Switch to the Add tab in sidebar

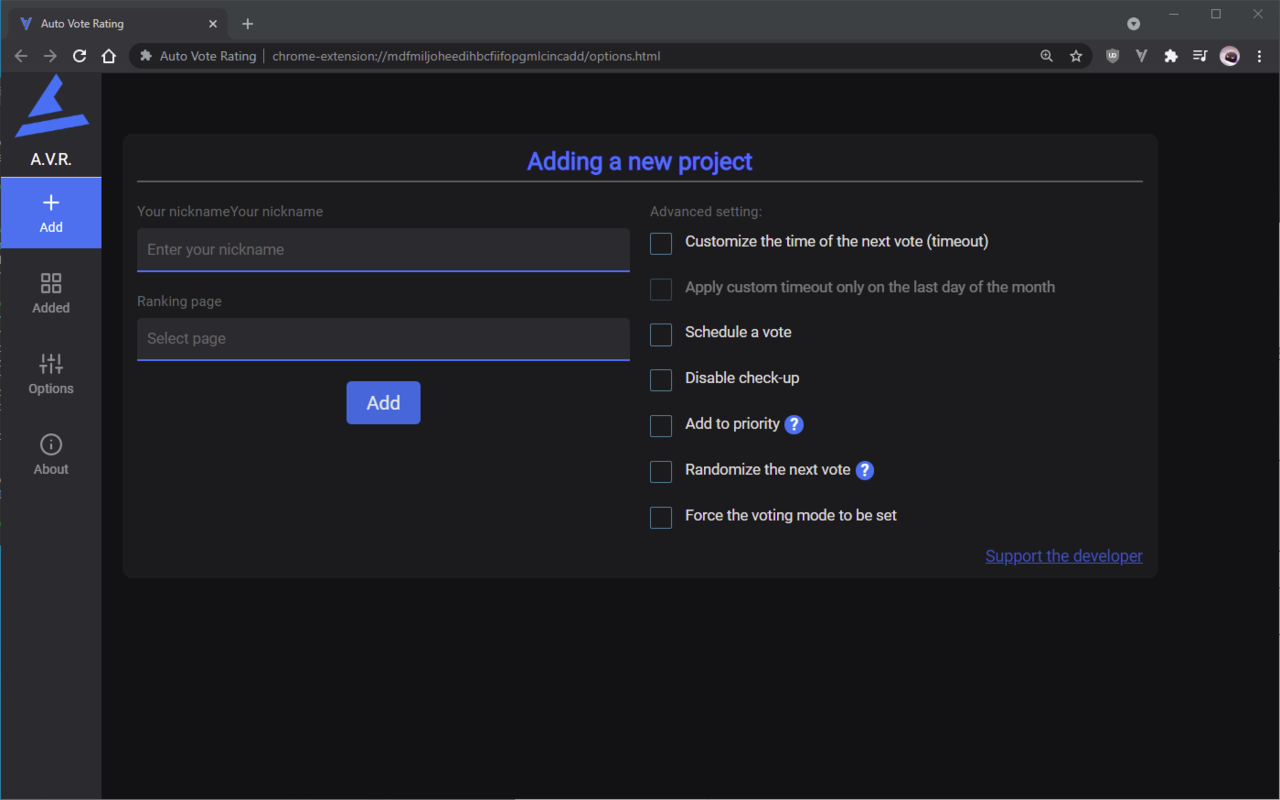[x=51, y=213]
